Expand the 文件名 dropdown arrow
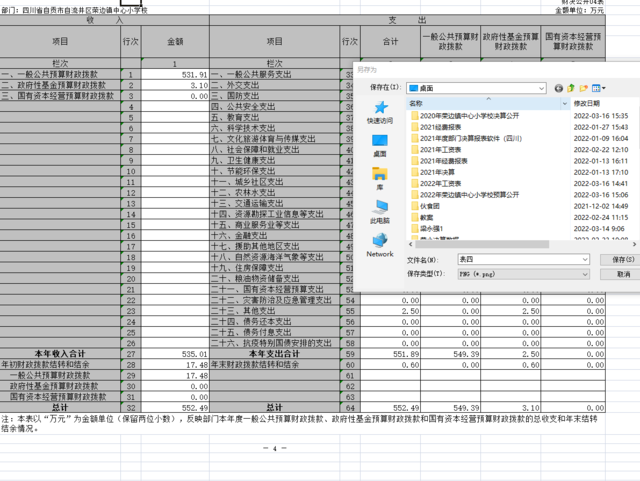Viewport: 640px width, 481px height. point(584,260)
